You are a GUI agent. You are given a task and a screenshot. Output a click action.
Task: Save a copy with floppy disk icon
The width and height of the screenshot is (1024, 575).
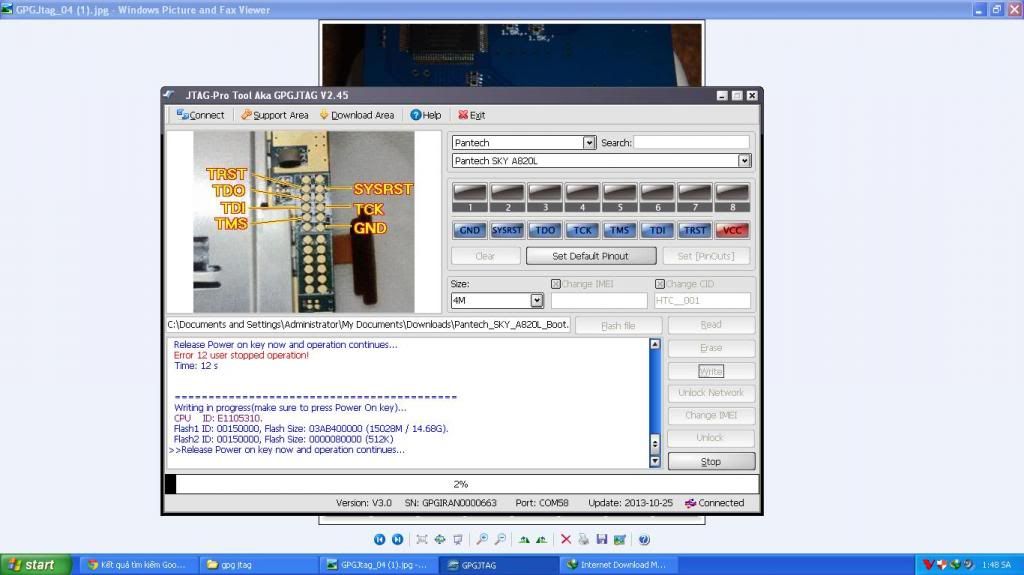click(x=601, y=540)
